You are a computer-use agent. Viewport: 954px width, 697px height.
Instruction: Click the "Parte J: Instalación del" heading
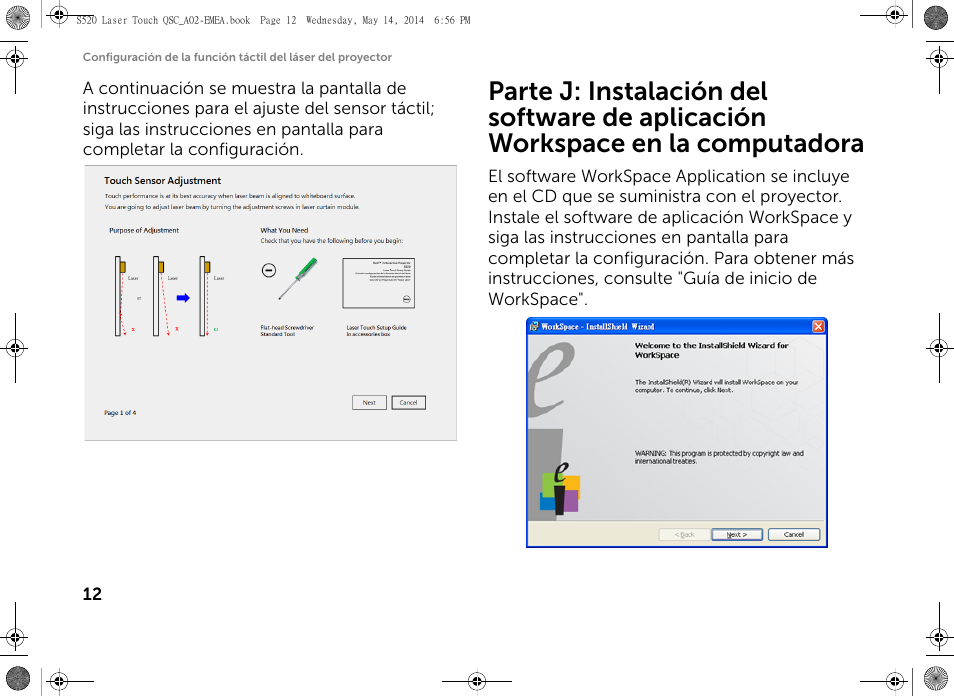coord(628,91)
